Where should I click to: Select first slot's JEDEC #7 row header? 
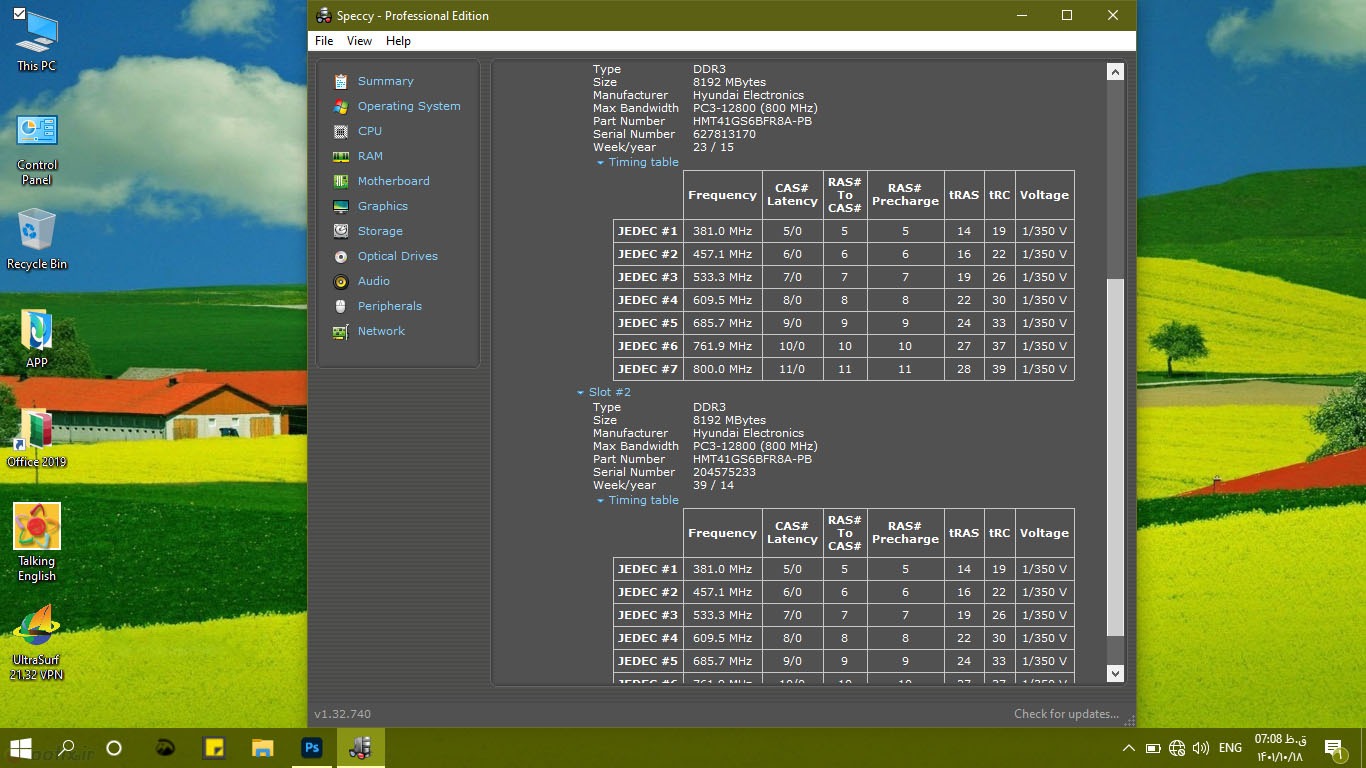(x=647, y=369)
